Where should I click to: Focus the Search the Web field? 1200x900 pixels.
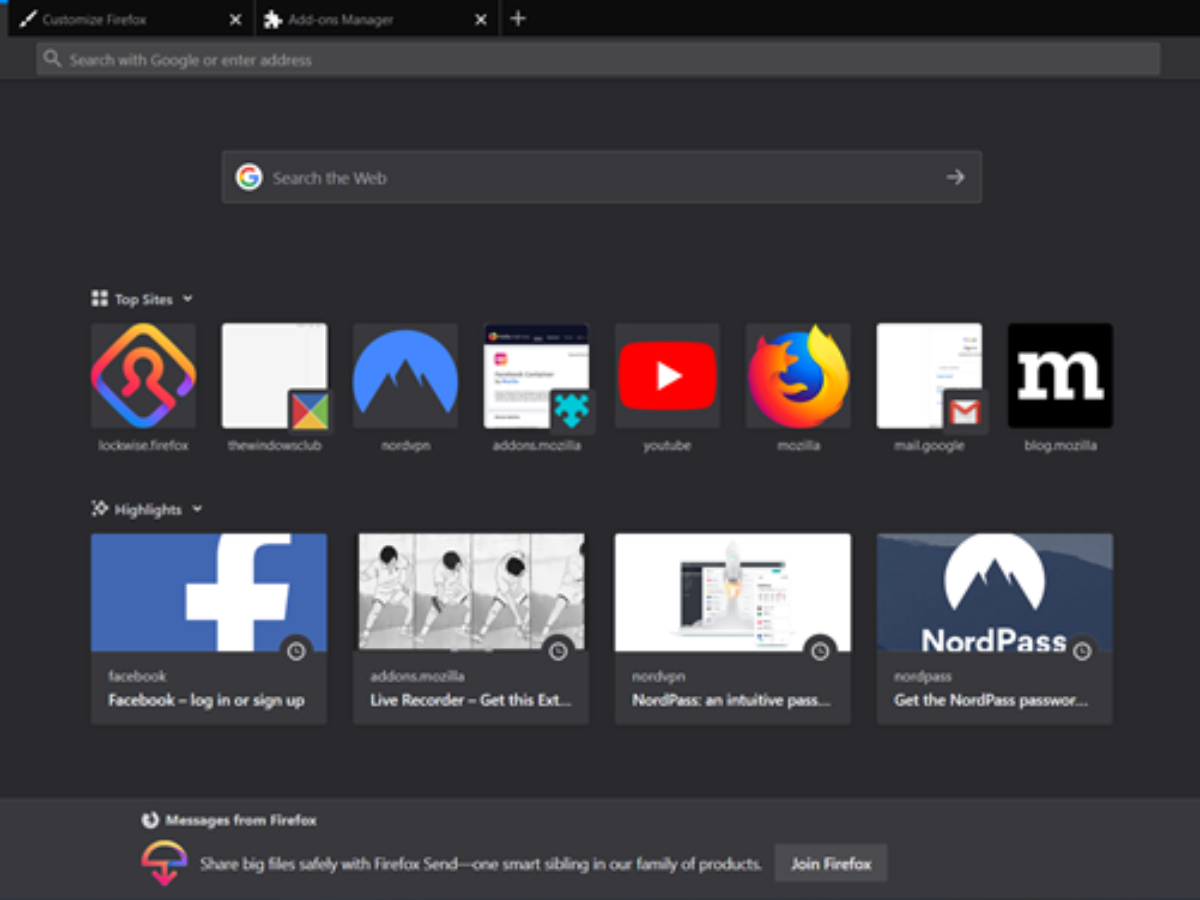pos(601,177)
